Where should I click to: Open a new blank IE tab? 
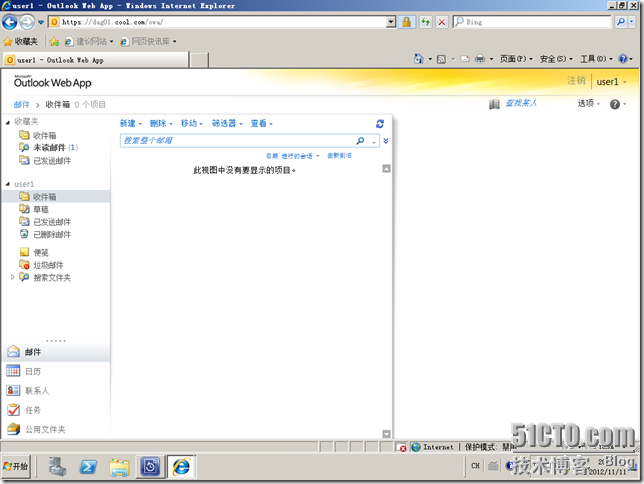click(x=199, y=60)
